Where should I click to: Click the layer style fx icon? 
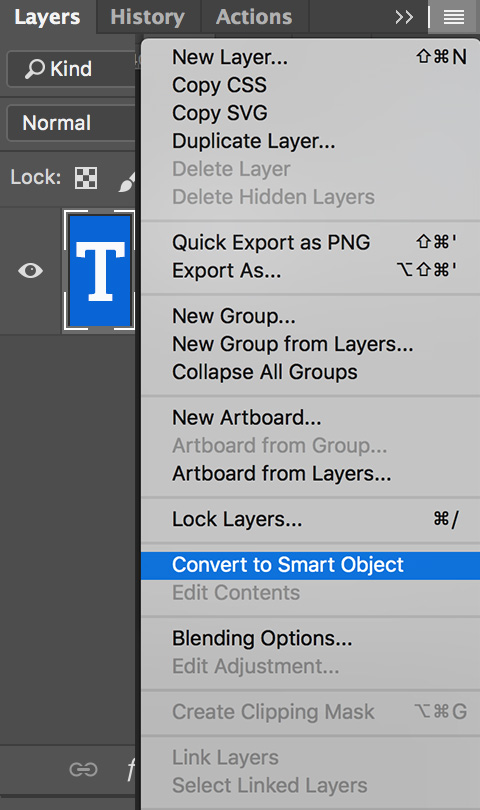(131, 770)
